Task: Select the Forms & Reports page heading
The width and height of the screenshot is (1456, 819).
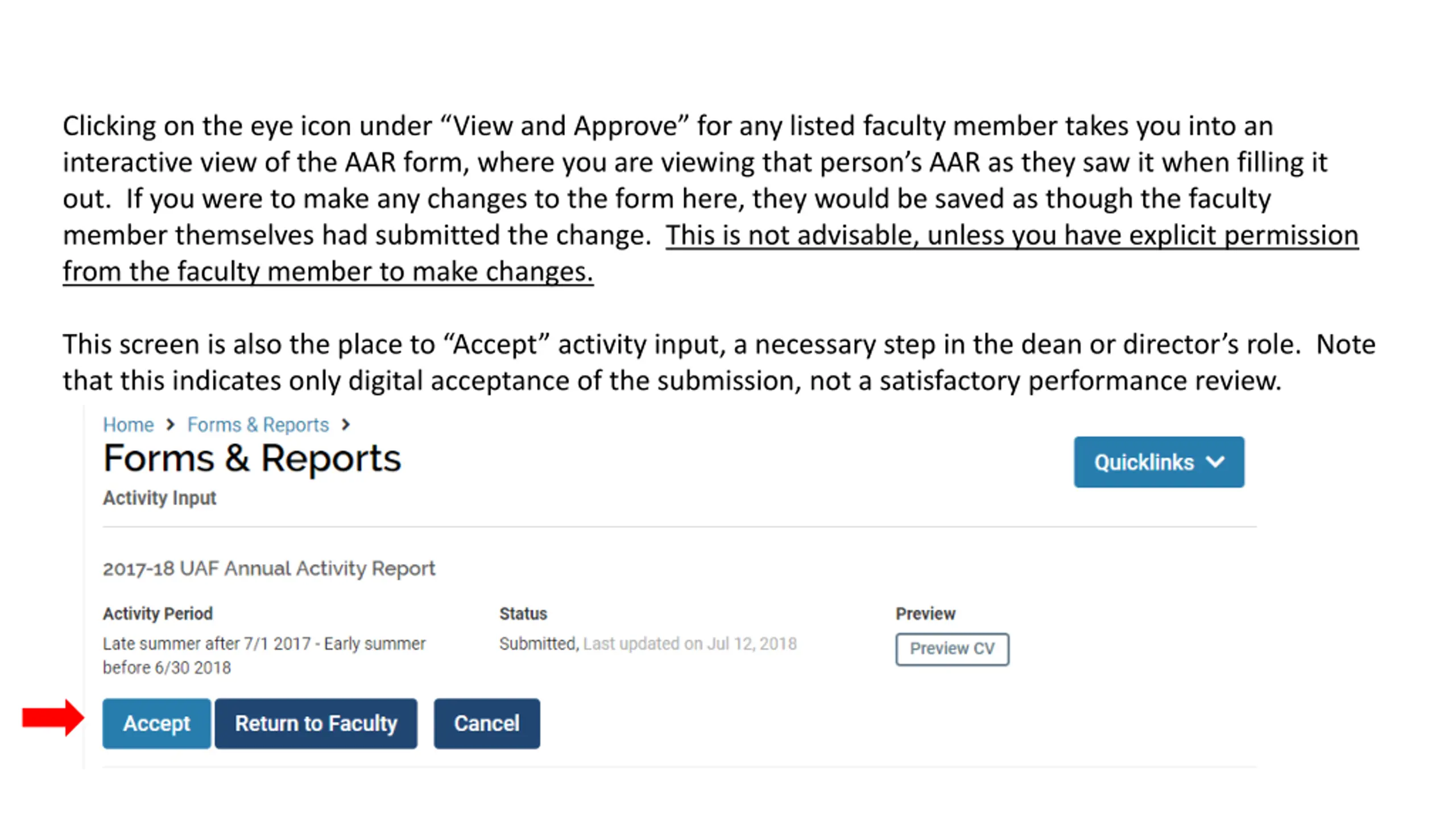Action: [252, 458]
